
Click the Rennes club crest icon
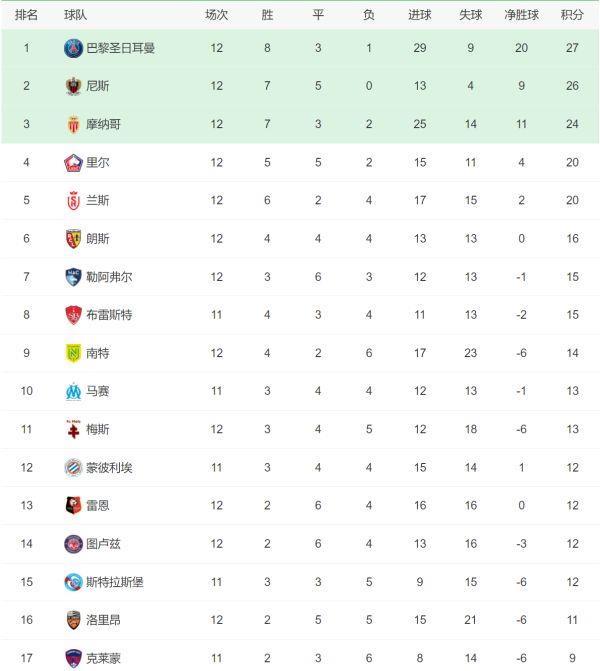(73, 505)
